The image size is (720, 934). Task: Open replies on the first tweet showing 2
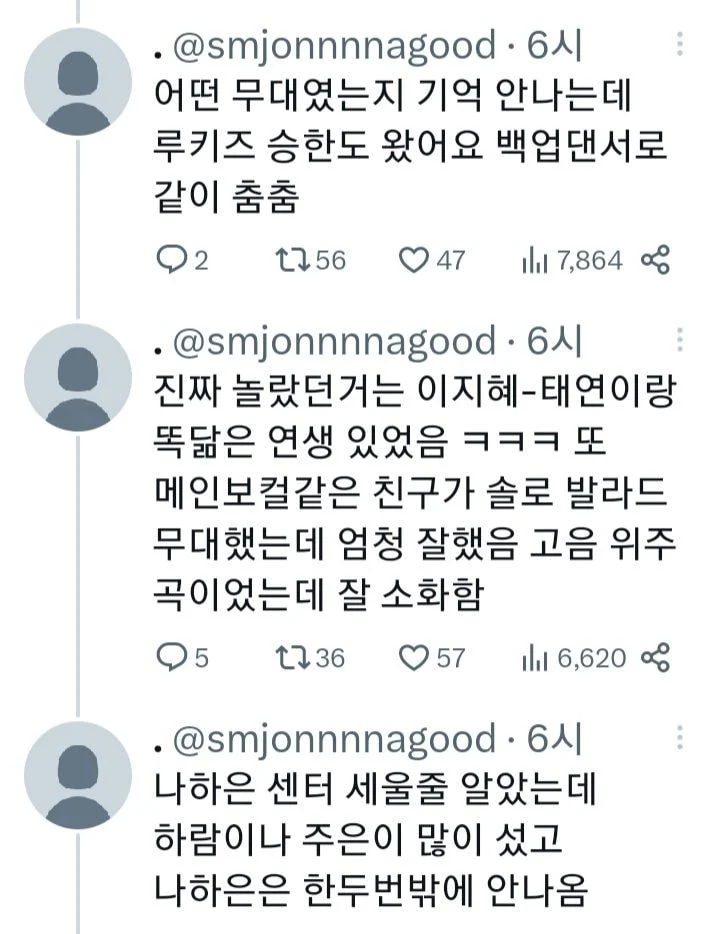pos(176,258)
